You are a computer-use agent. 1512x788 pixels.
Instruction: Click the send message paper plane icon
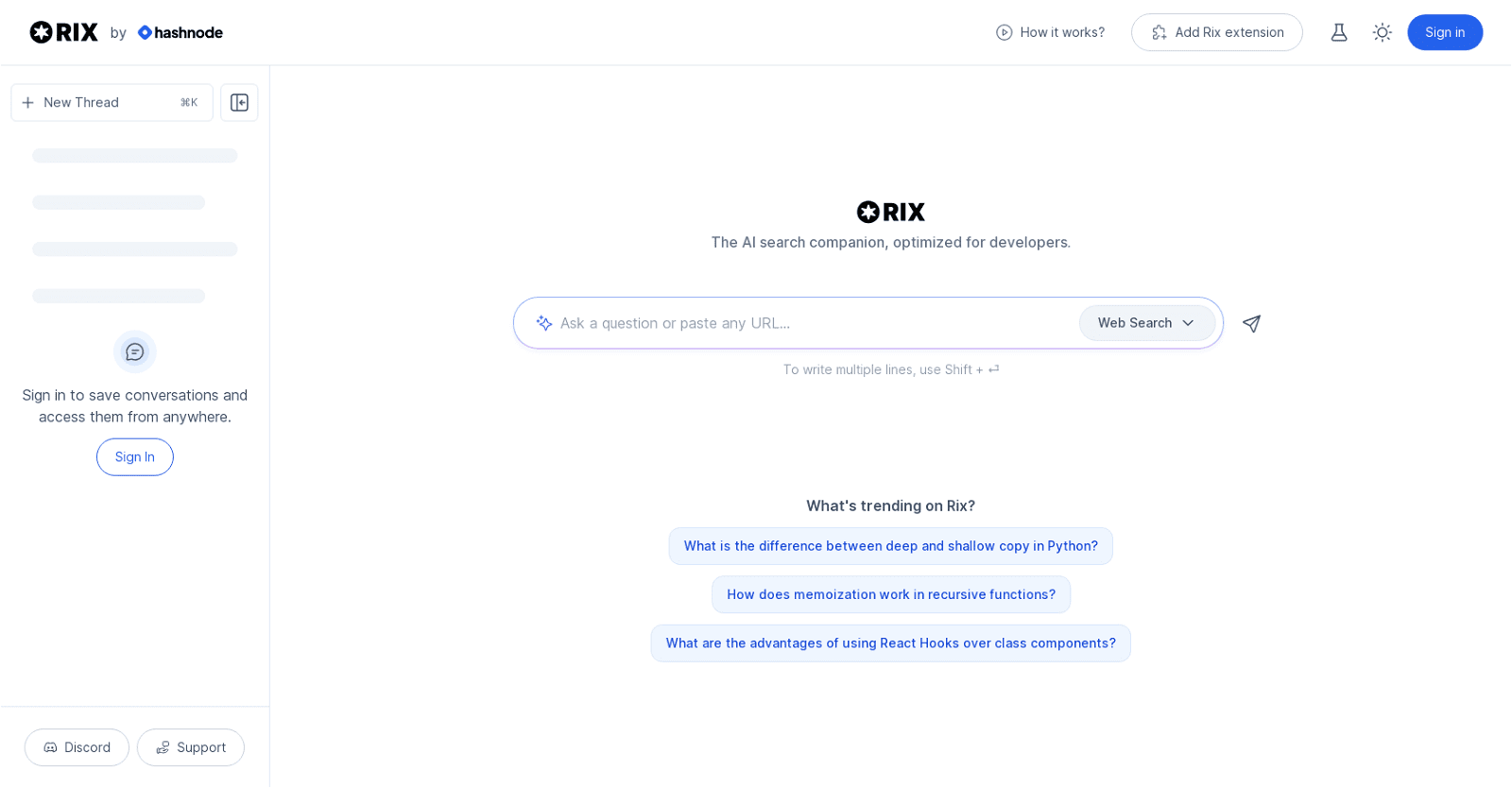tap(1251, 323)
